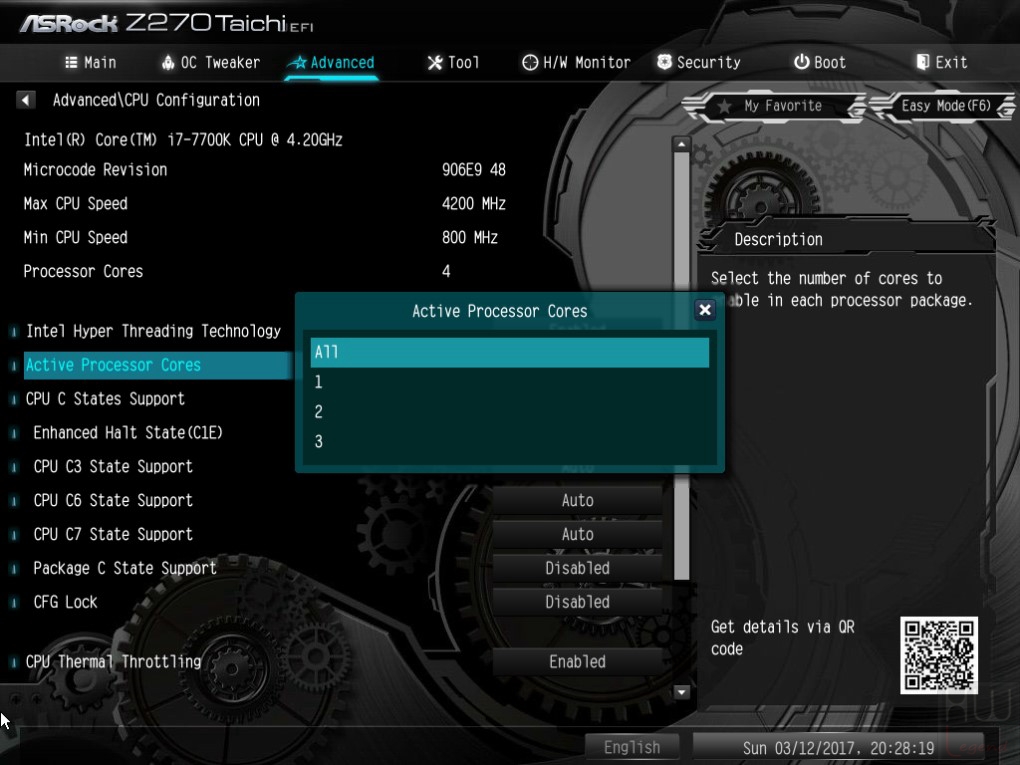Select 1 active processor core
Viewport: 1020px width, 765px height.
point(509,382)
